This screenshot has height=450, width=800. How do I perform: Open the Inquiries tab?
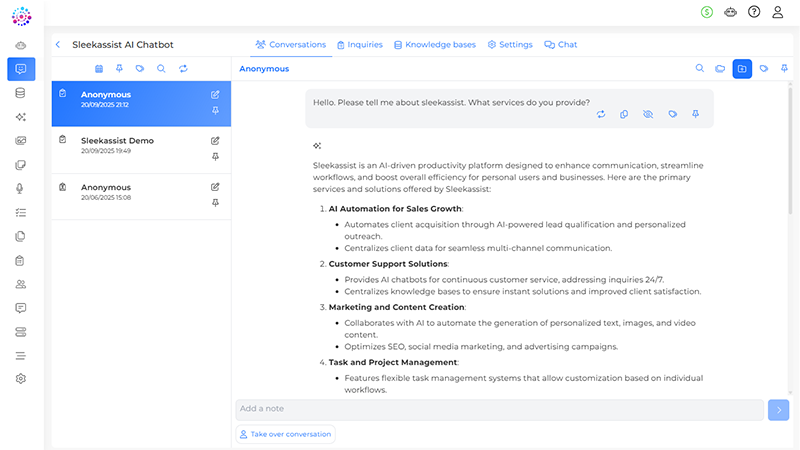coord(359,45)
